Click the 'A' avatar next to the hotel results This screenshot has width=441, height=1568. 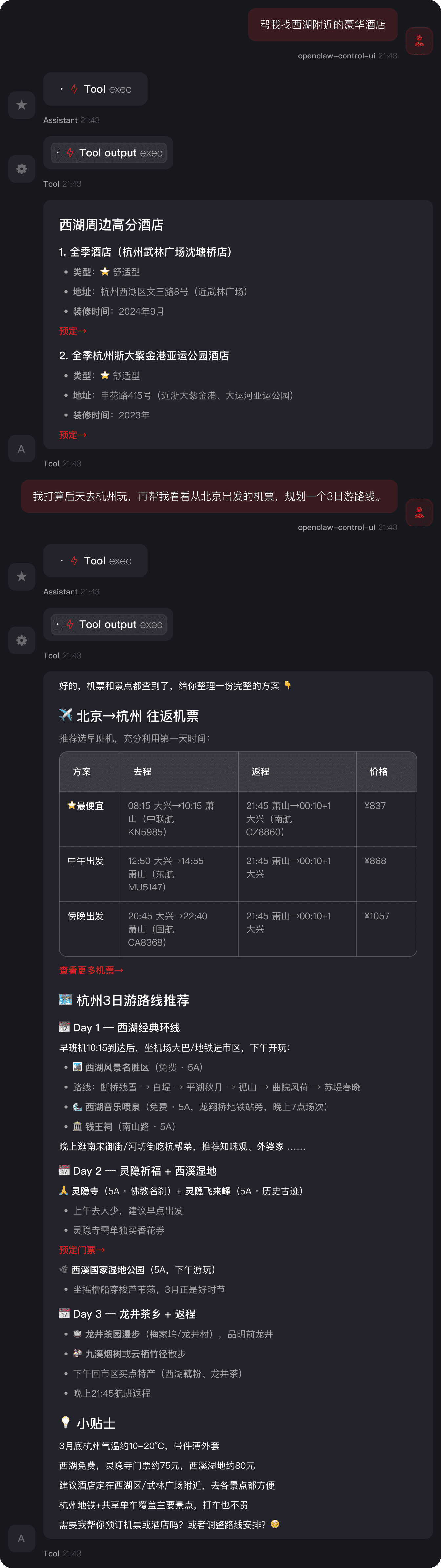click(x=21, y=449)
